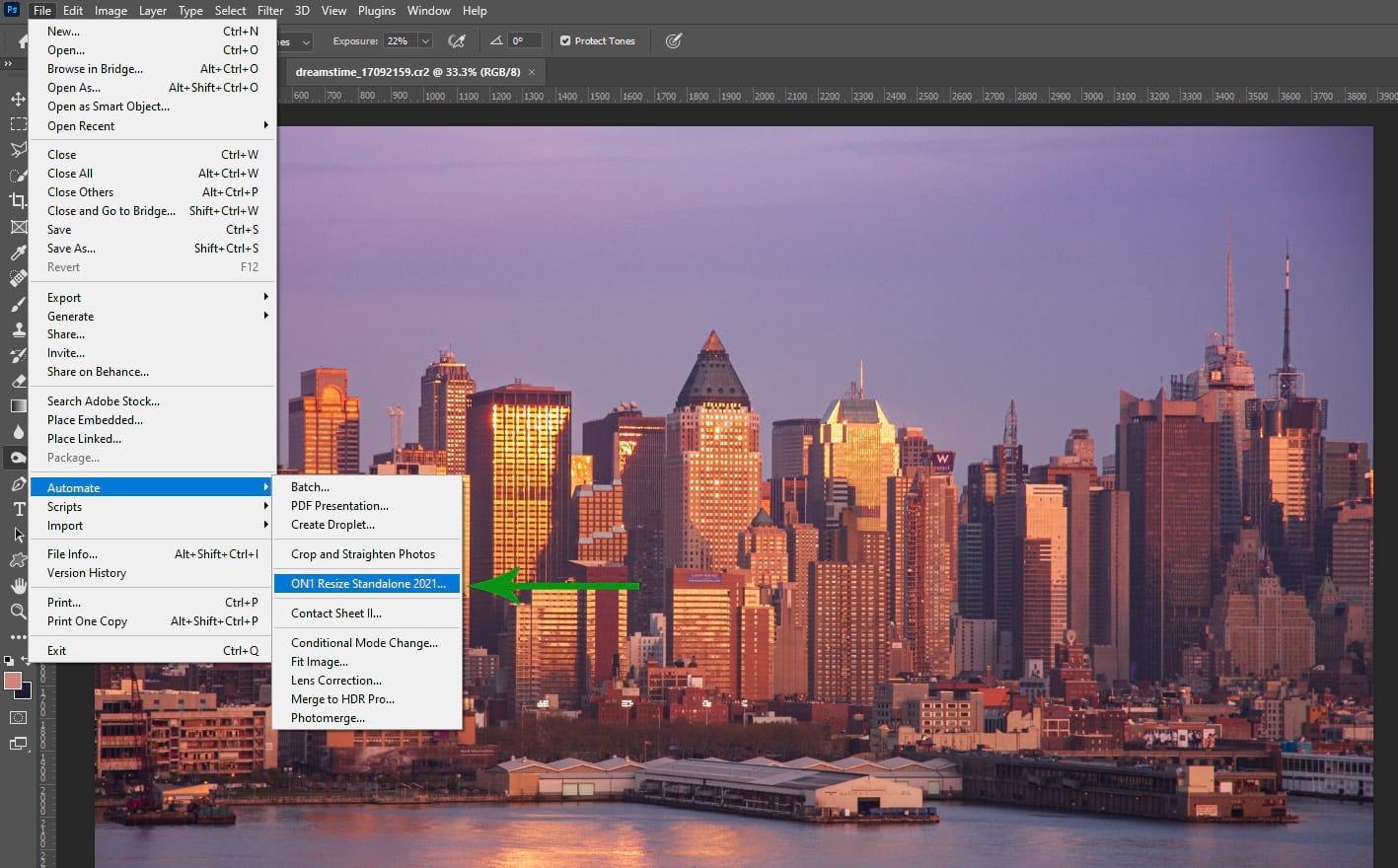This screenshot has height=868, width=1398.
Task: Select the Zoom tool
Action: [x=18, y=612]
